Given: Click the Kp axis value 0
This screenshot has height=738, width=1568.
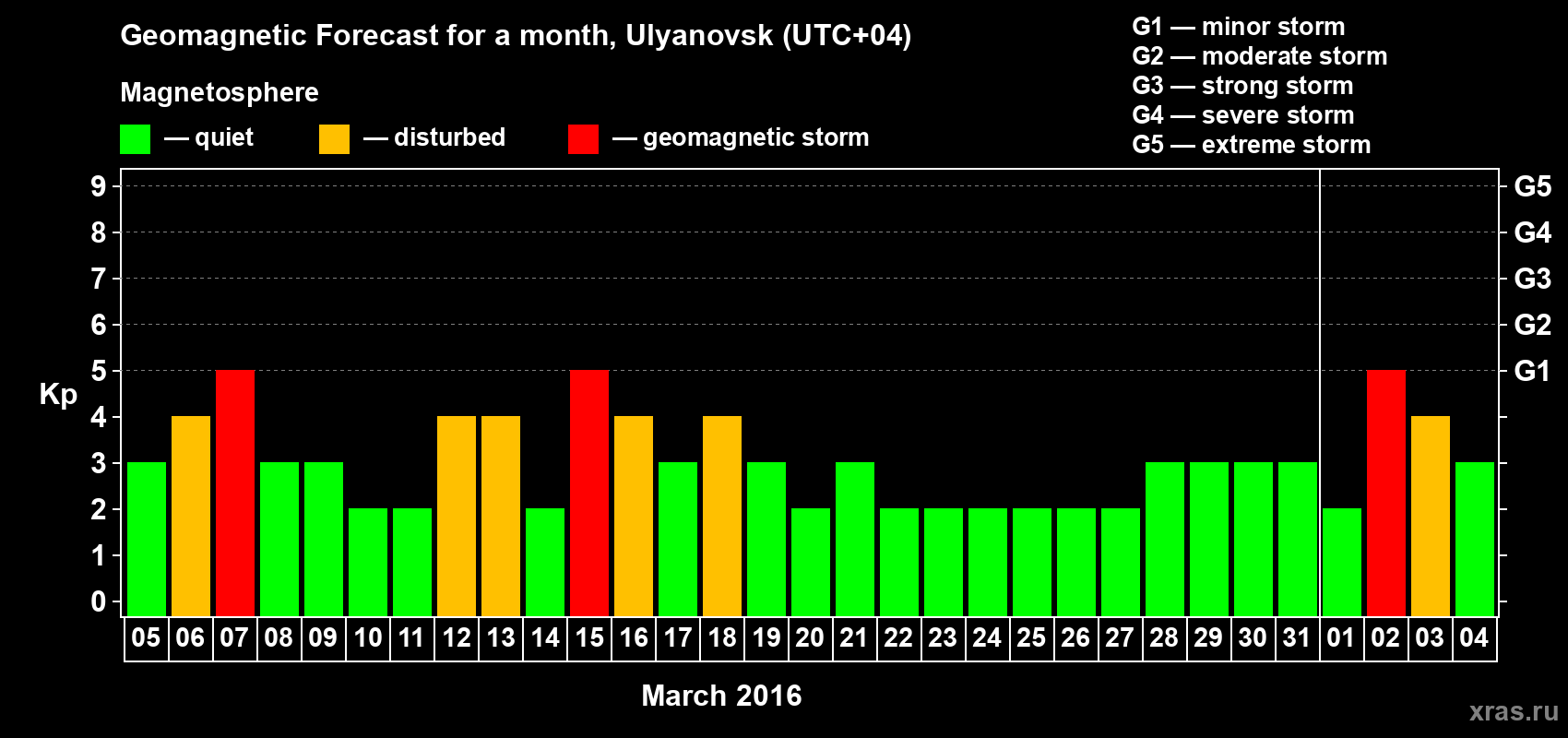Looking at the screenshot, I should (99, 601).
